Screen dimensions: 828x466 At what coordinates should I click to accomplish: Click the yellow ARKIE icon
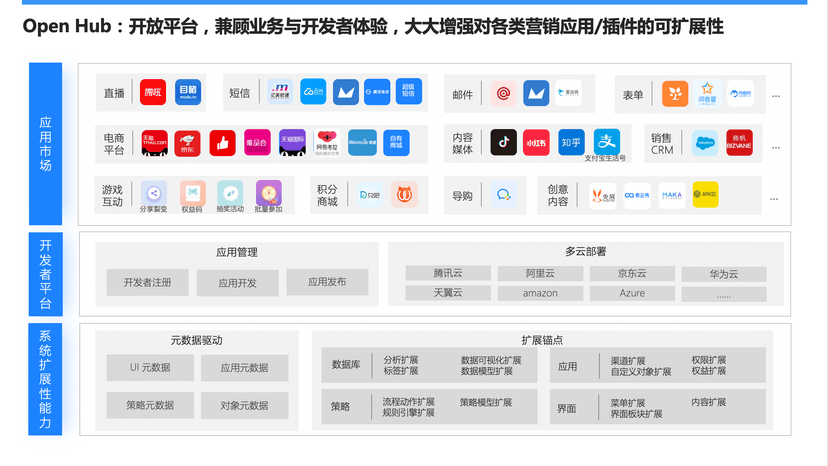(x=705, y=194)
